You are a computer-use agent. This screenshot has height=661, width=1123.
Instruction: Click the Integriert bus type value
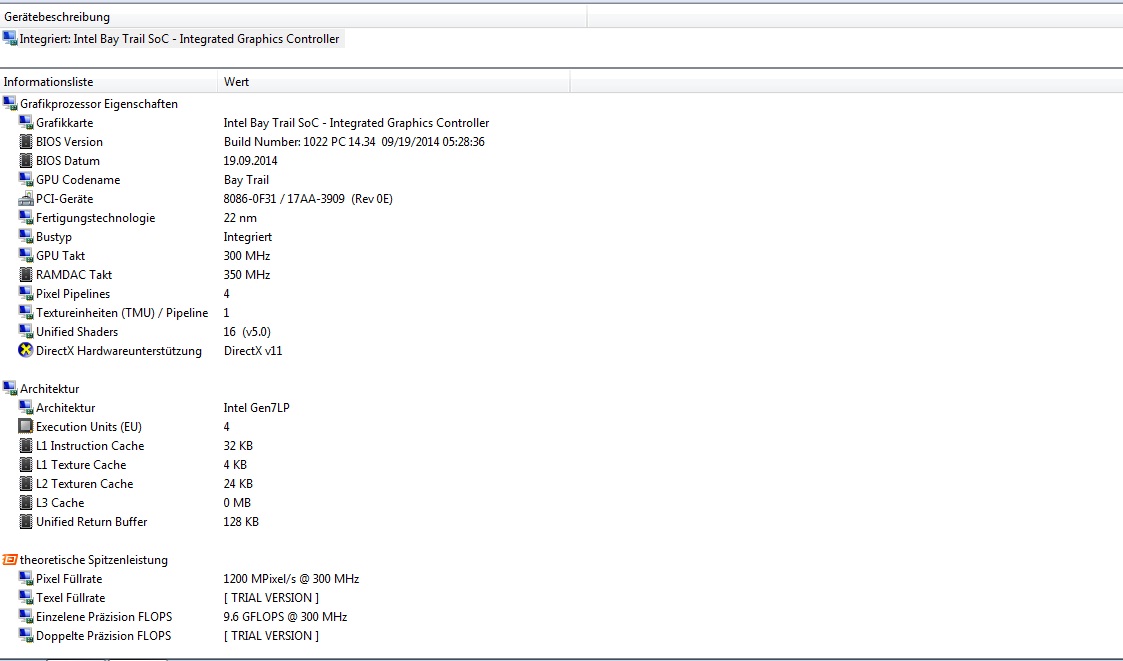point(248,236)
